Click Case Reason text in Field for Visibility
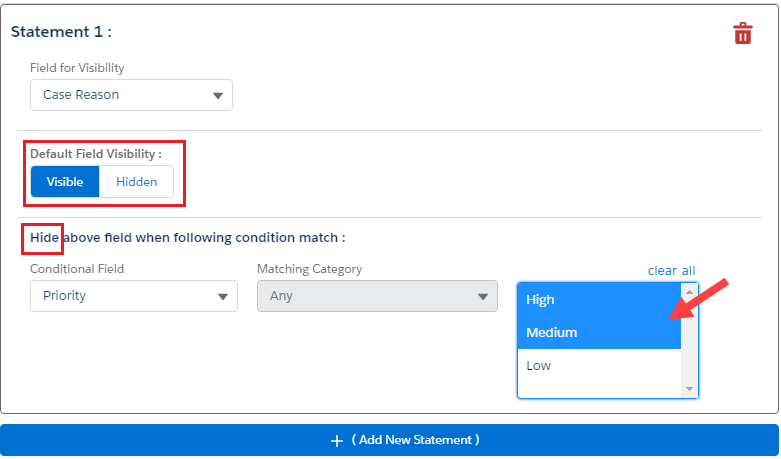Viewport: 781px width, 459px height. (x=81, y=95)
